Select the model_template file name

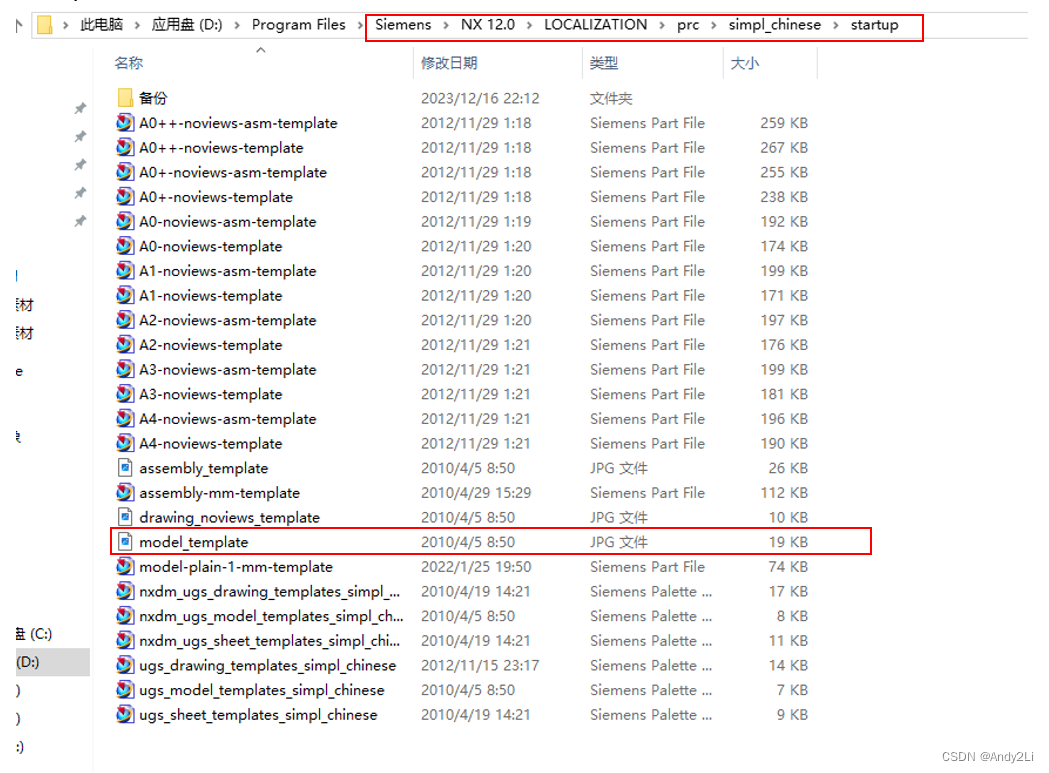pos(193,542)
